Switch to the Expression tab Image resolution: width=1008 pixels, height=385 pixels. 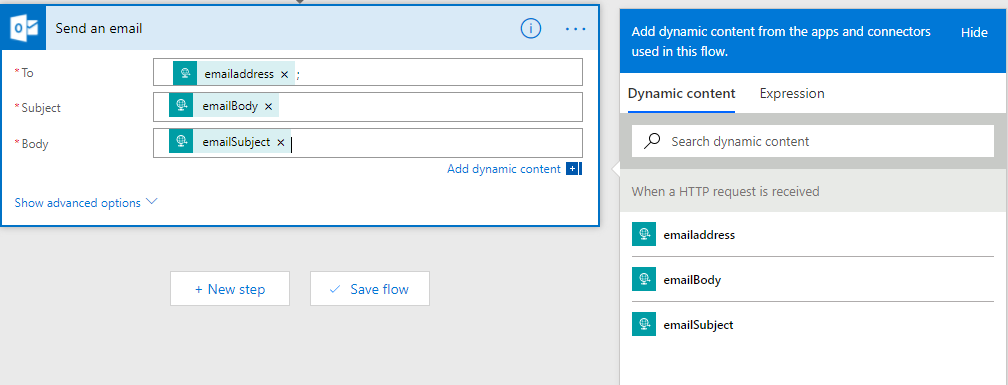791,94
